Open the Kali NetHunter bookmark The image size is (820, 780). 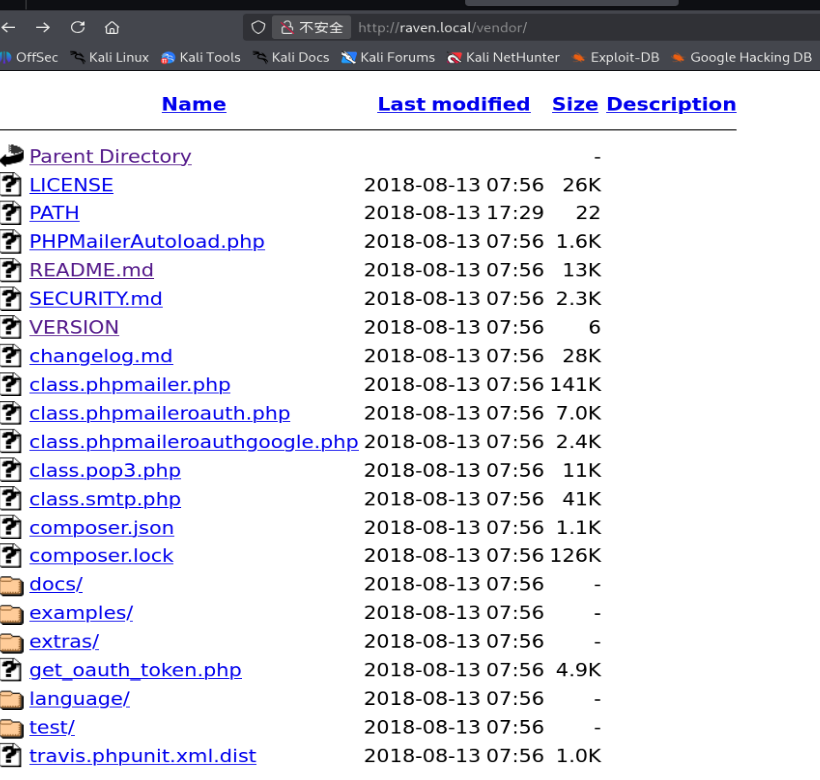click(x=503, y=58)
